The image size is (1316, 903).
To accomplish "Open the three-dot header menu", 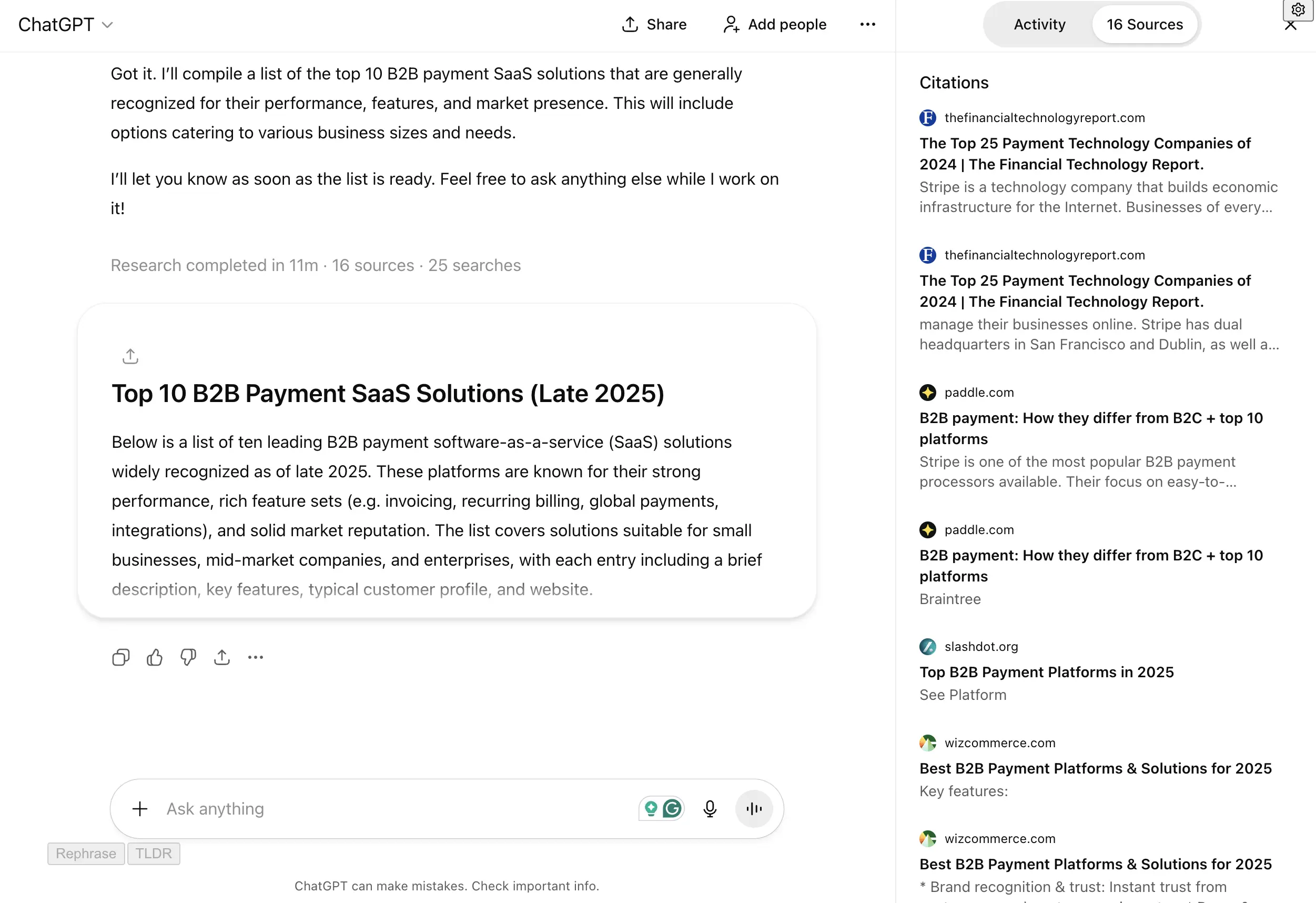I will tap(867, 24).
